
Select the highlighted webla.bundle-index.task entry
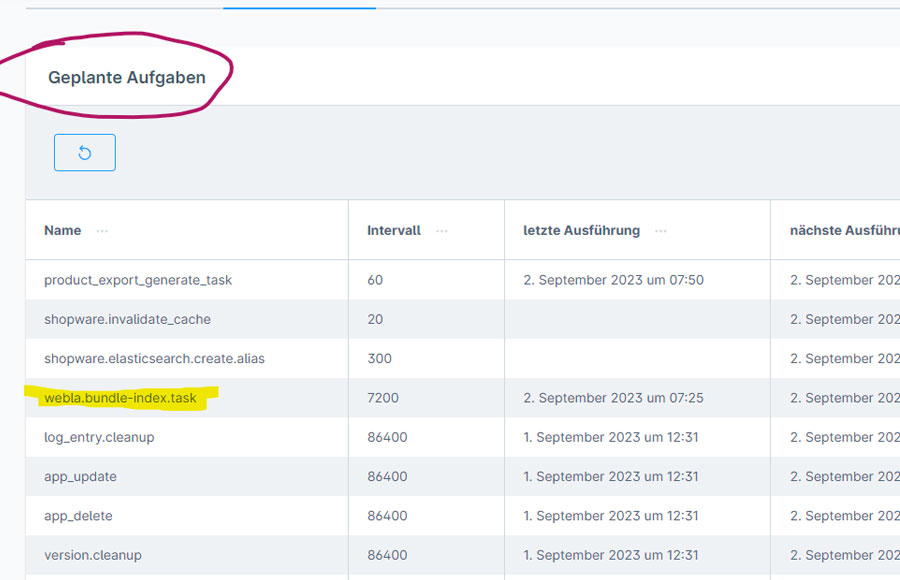point(120,398)
